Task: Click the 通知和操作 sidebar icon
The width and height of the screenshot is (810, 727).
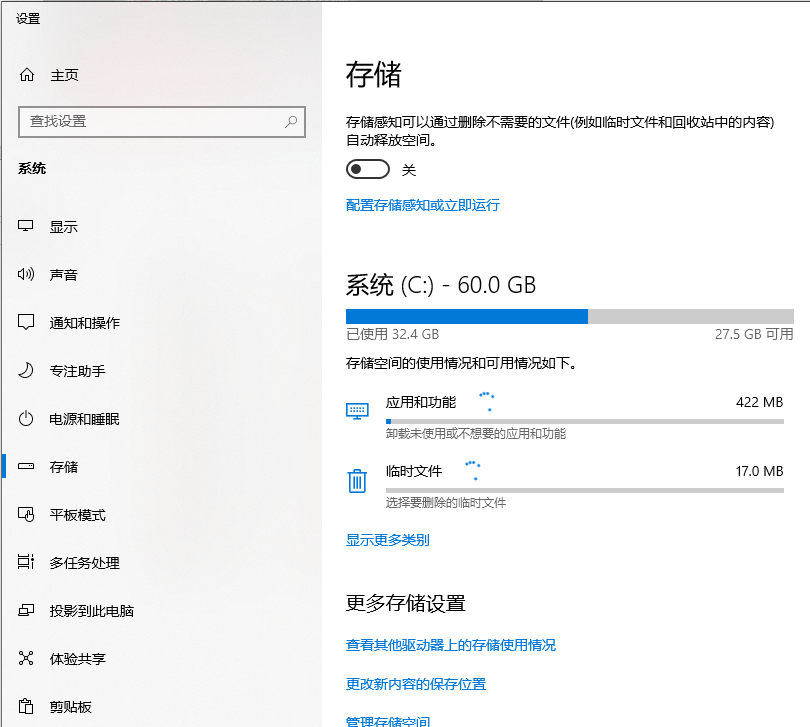Action: point(27,322)
